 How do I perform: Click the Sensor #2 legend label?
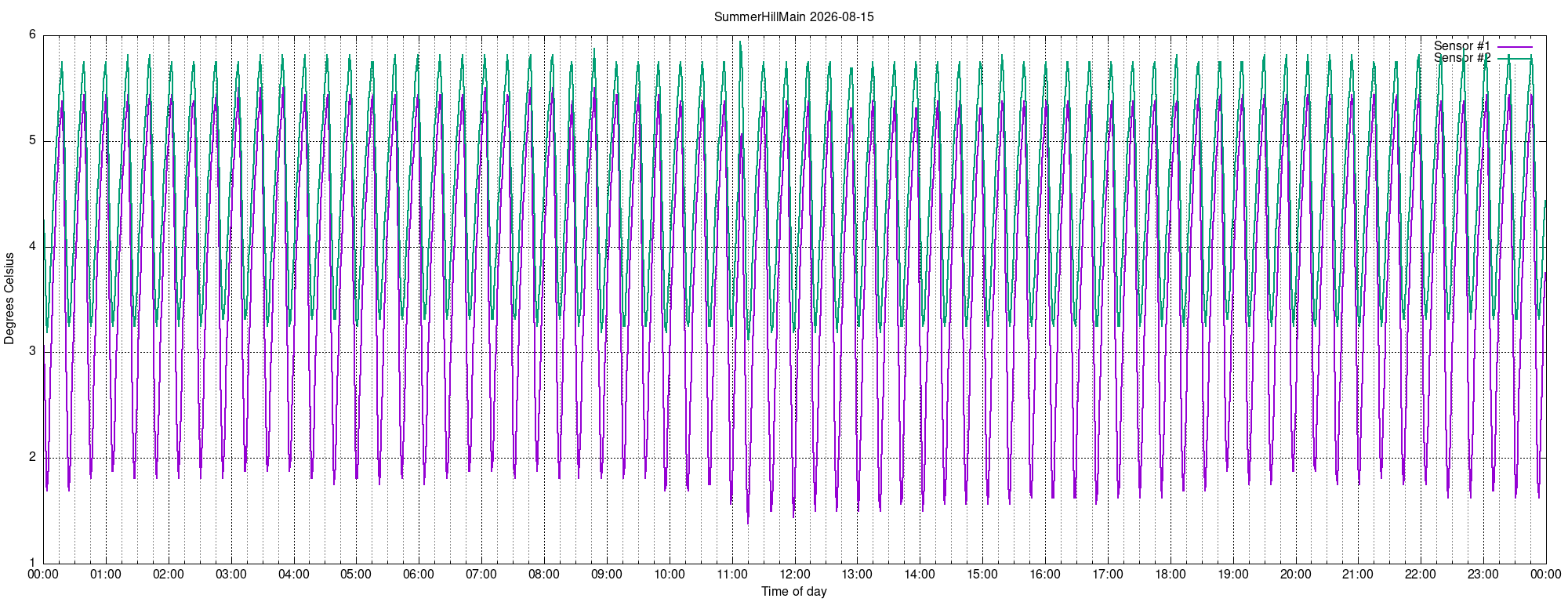(x=1462, y=58)
